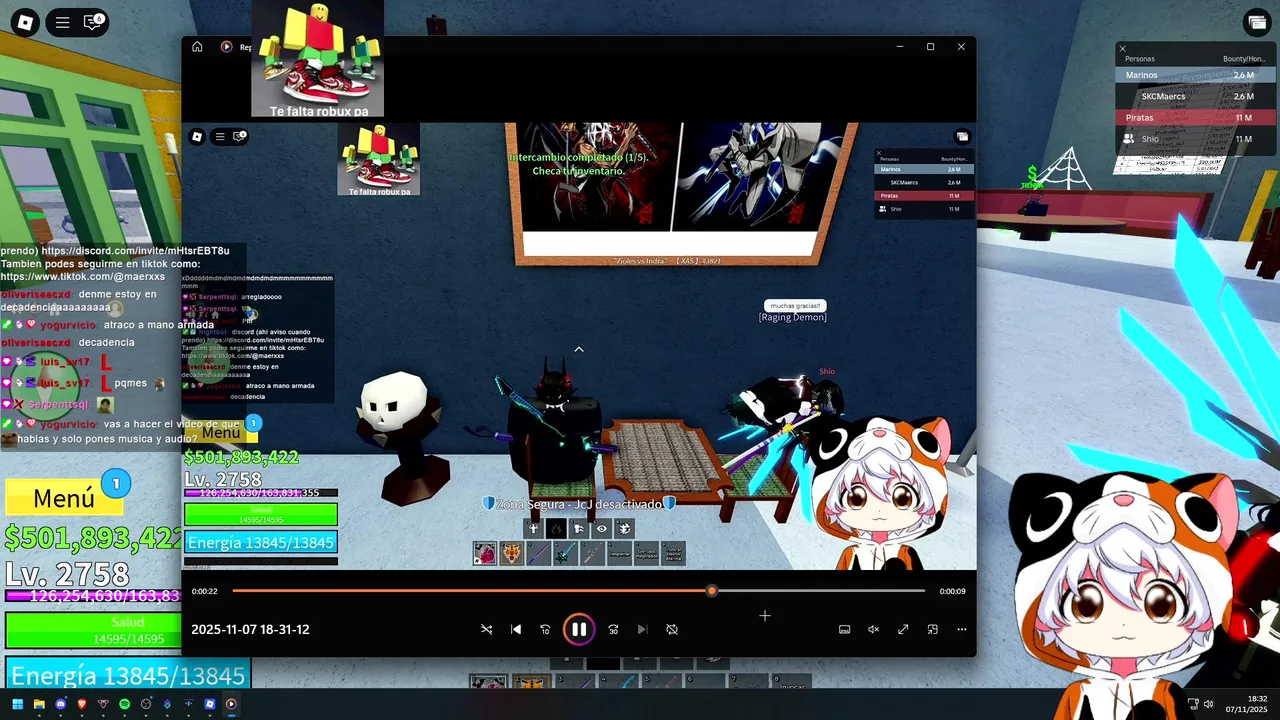Click the remaining time 0:00:09
Viewport: 1280px width, 720px height.
952,591
